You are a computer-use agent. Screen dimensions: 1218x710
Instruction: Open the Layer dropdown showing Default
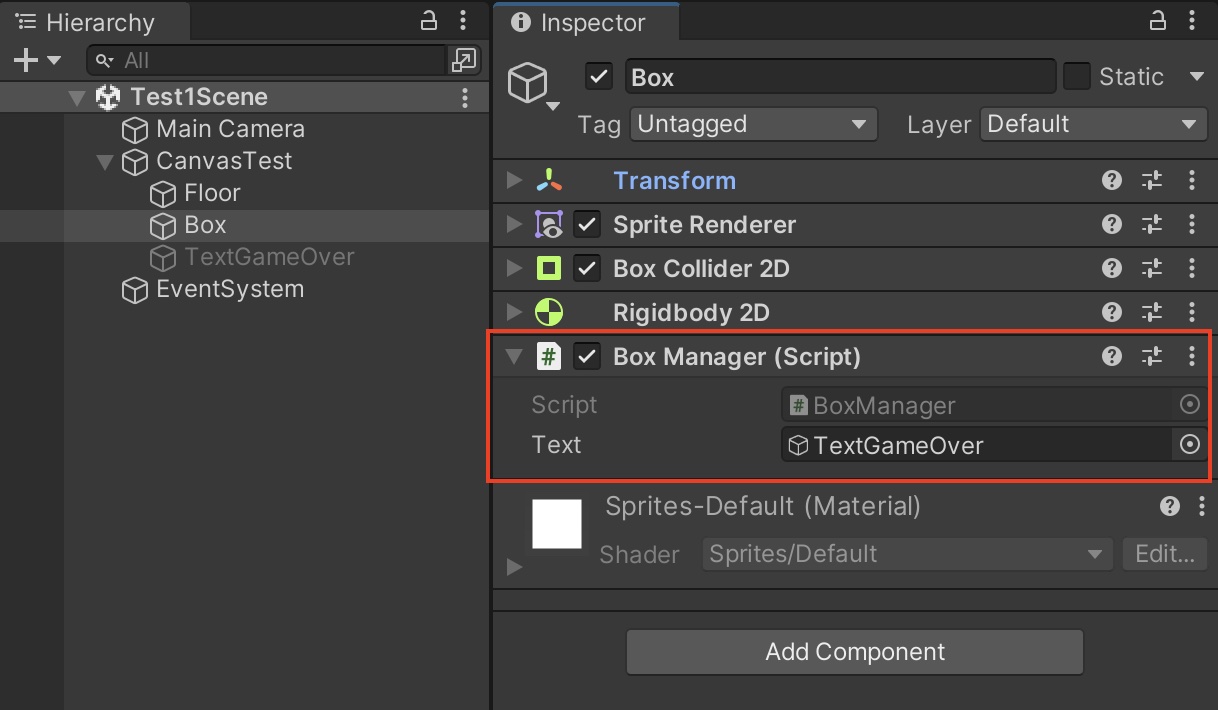pyautogui.click(x=1093, y=125)
